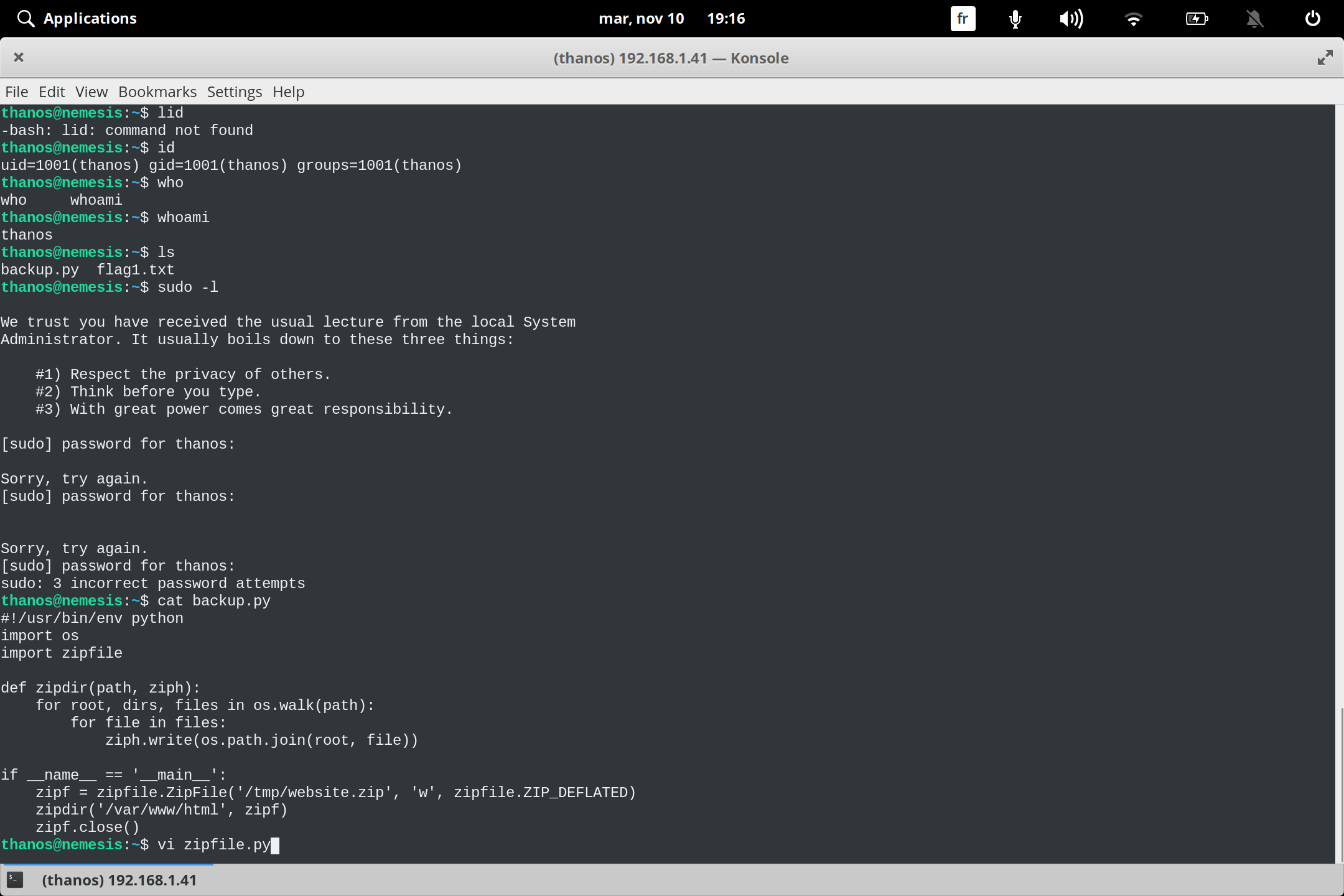The image size is (1344, 896).
Task: Open the Bookmarks menu
Action: click(157, 91)
